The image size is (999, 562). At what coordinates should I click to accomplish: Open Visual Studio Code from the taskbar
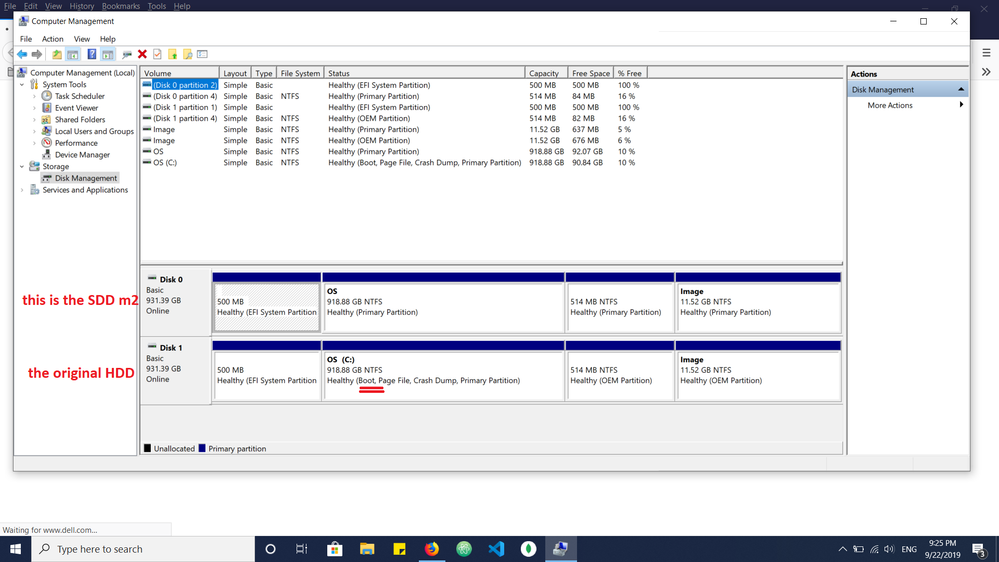coord(496,549)
